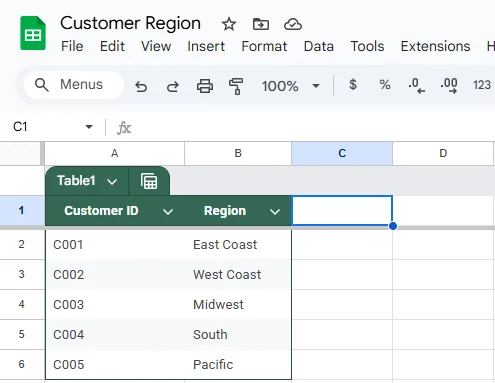This screenshot has height=383, width=495.
Task: Select cell containing C003
Action: click(115, 305)
